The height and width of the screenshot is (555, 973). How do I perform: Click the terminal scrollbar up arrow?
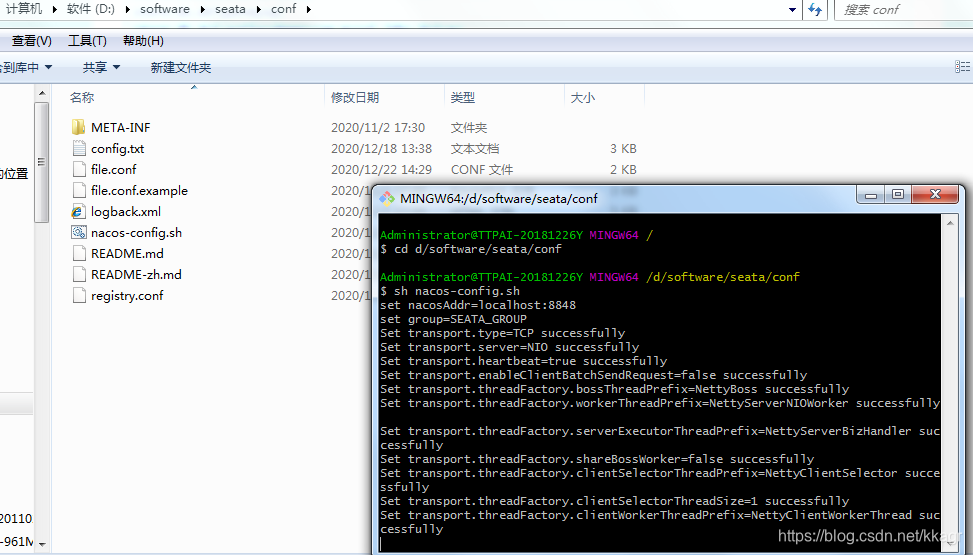tap(950, 222)
